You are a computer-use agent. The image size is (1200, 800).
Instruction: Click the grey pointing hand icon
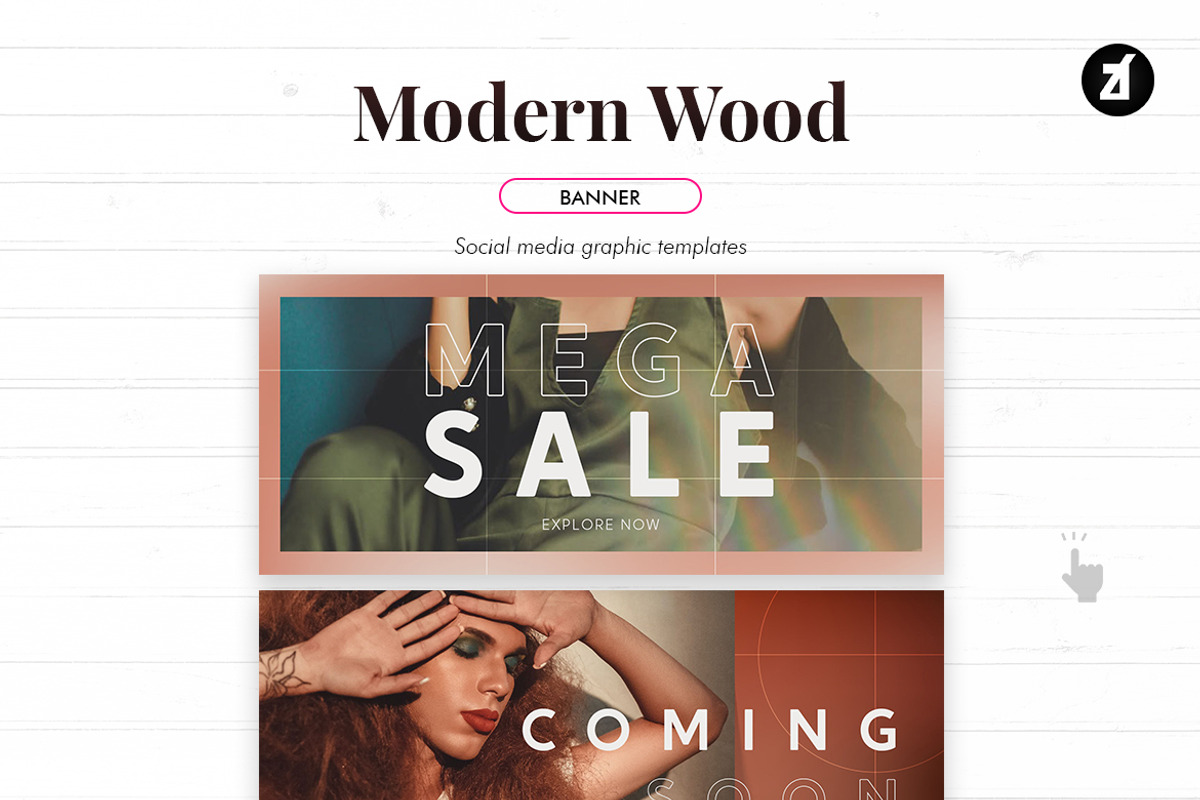point(1081,567)
